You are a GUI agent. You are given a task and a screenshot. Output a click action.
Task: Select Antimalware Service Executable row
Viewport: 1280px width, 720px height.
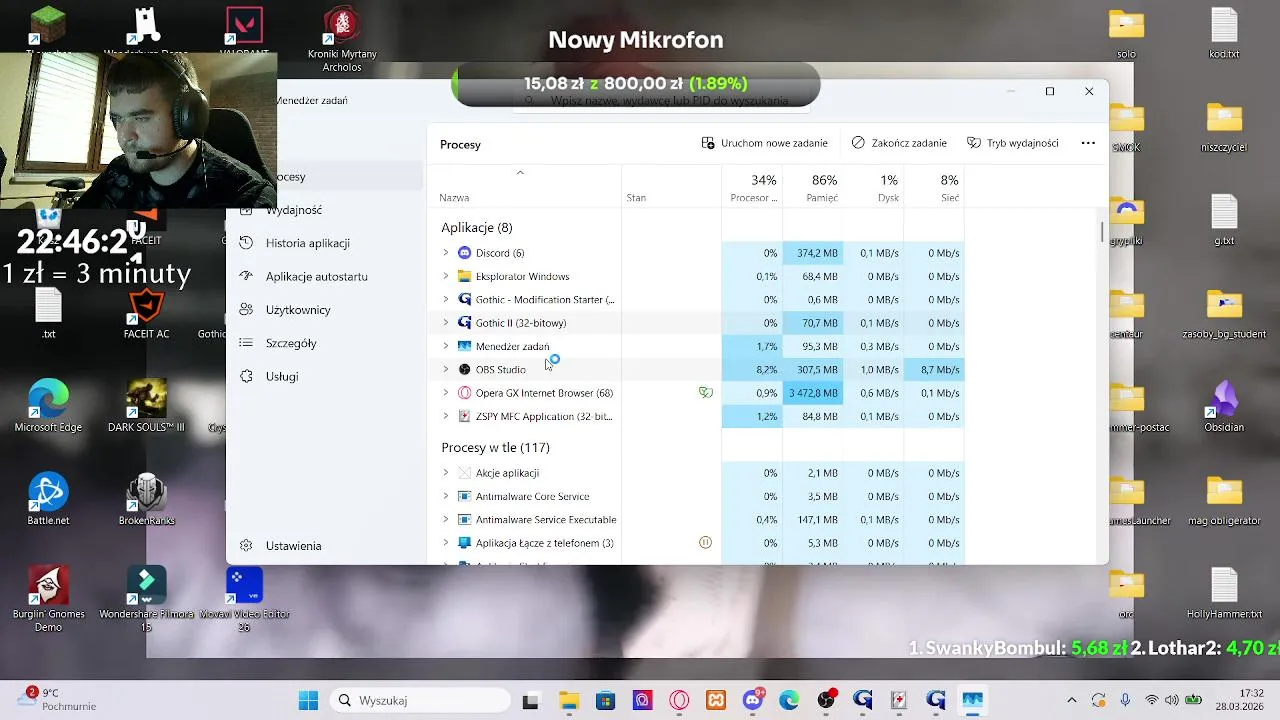click(698, 520)
